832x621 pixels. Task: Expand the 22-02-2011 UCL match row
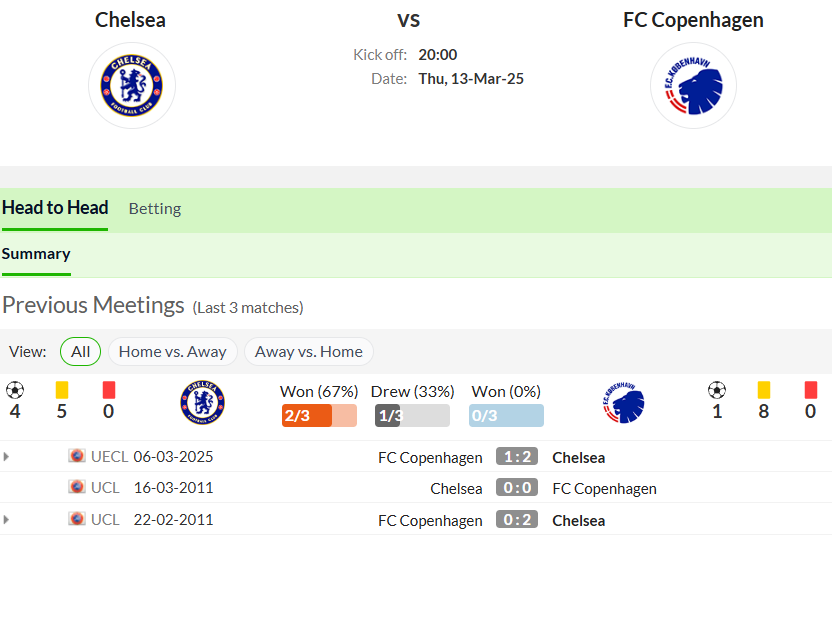tap(6, 519)
